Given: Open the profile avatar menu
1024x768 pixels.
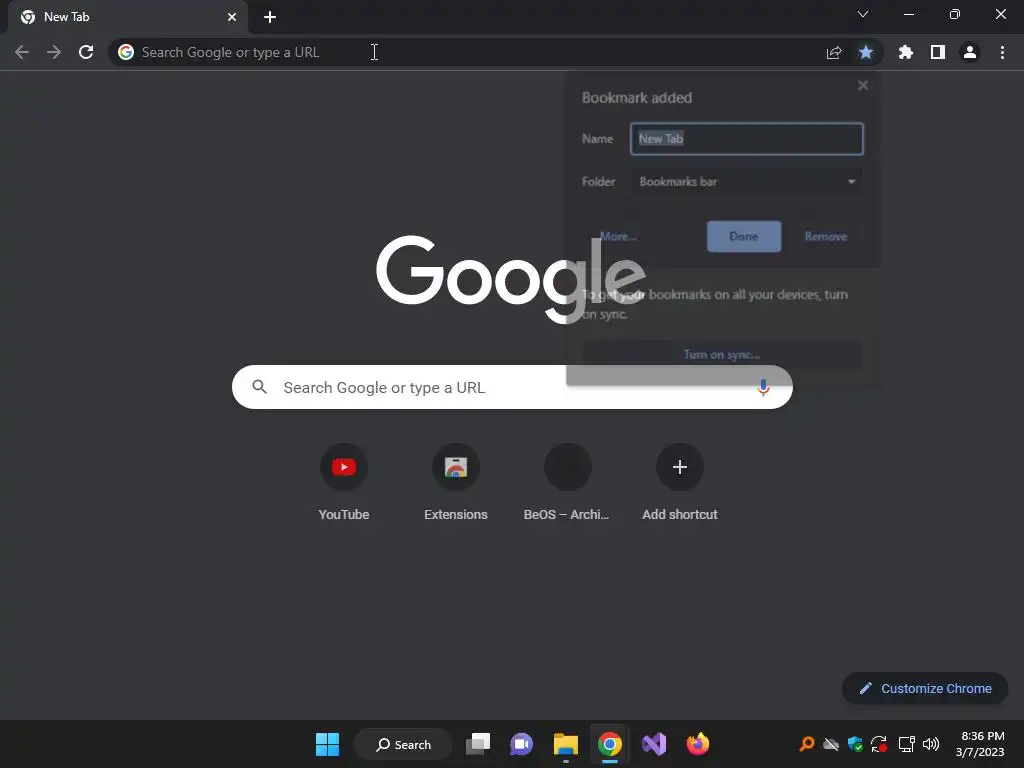Looking at the screenshot, I should (x=970, y=52).
